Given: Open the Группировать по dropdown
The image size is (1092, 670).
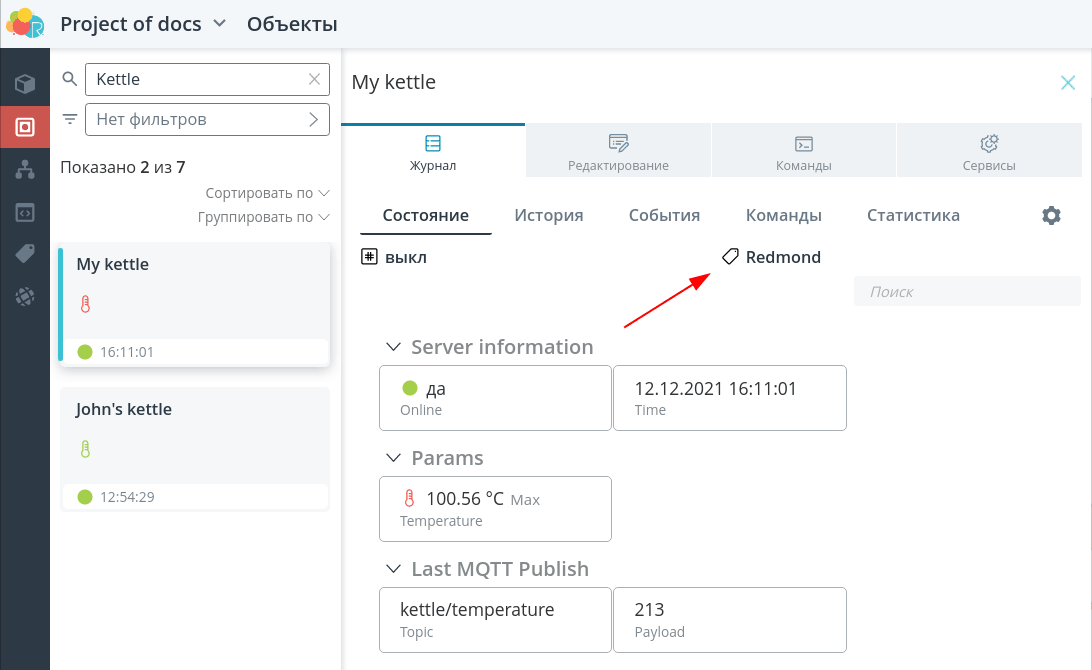Looking at the screenshot, I should tap(263, 217).
